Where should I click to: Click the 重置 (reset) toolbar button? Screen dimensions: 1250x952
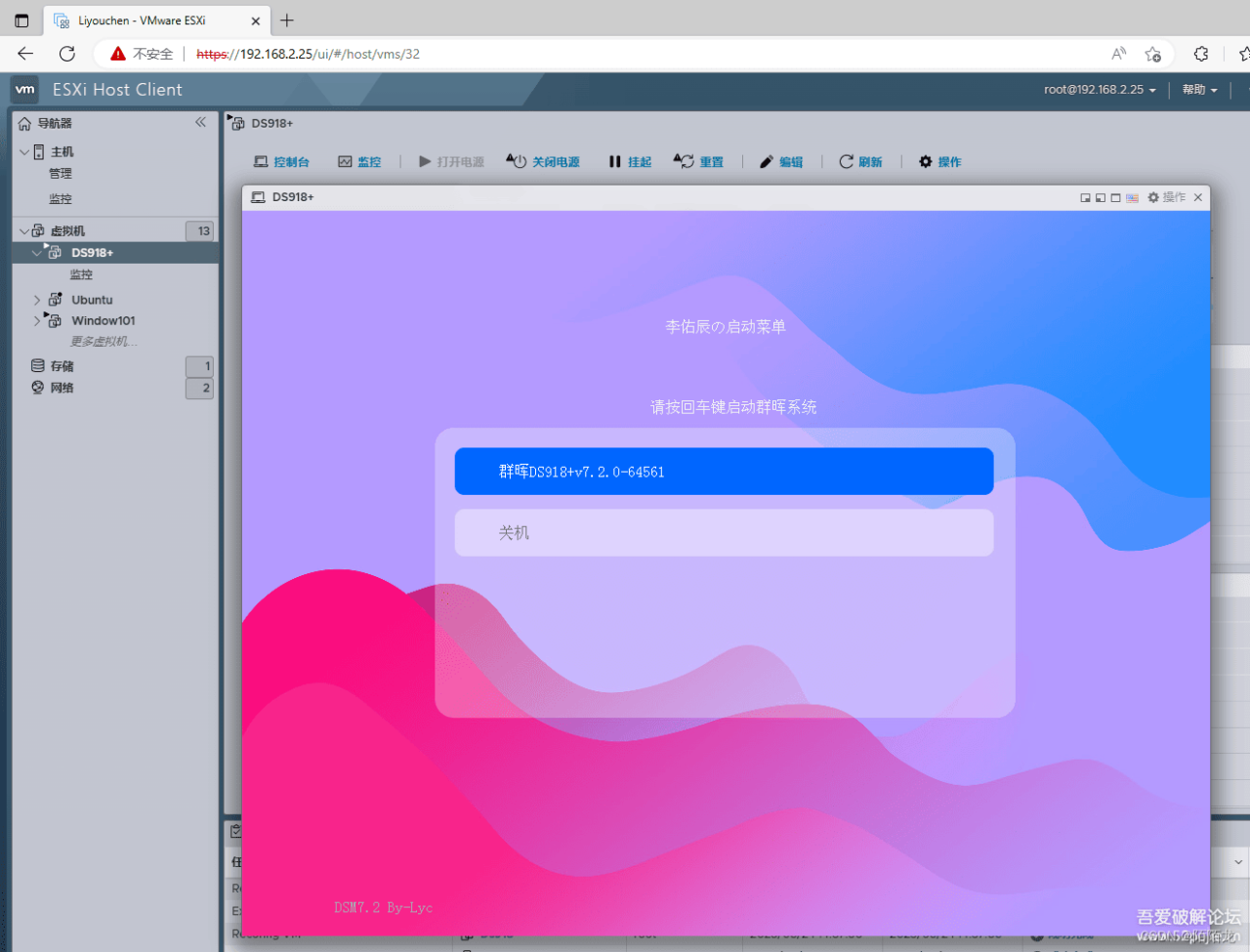click(699, 162)
